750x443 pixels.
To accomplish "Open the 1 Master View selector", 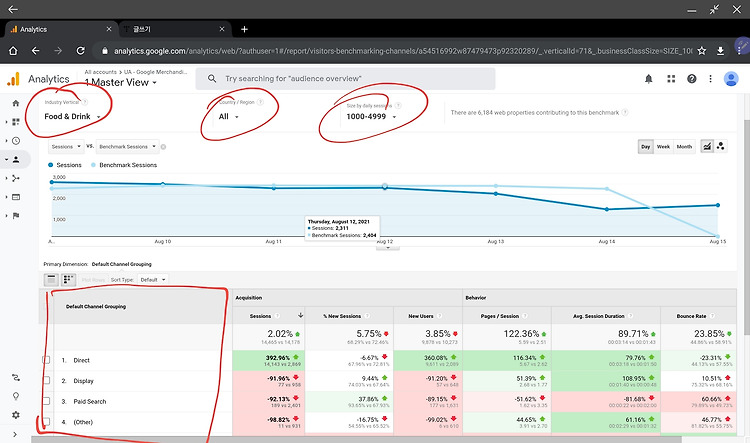I will pos(121,82).
